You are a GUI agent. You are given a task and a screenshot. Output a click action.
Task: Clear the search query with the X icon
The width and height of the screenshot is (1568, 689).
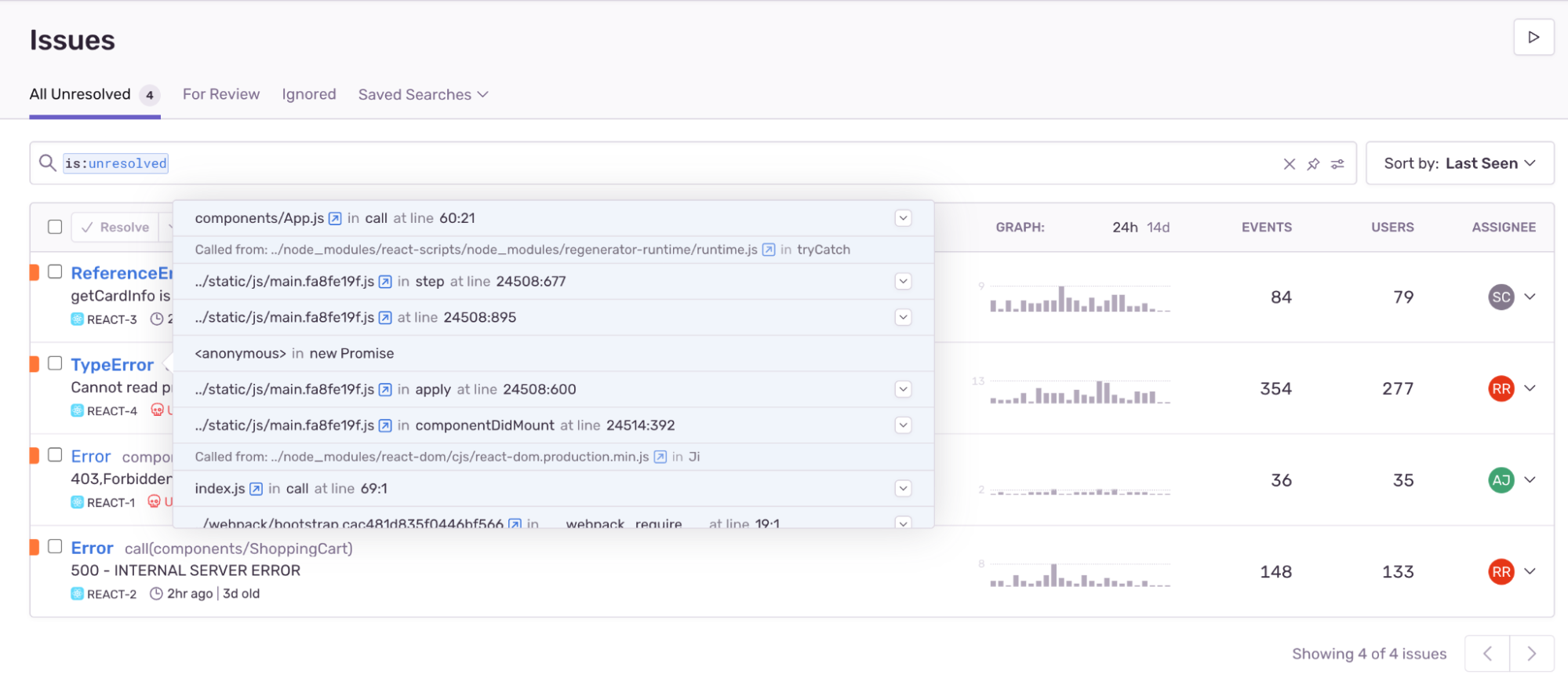[1289, 164]
